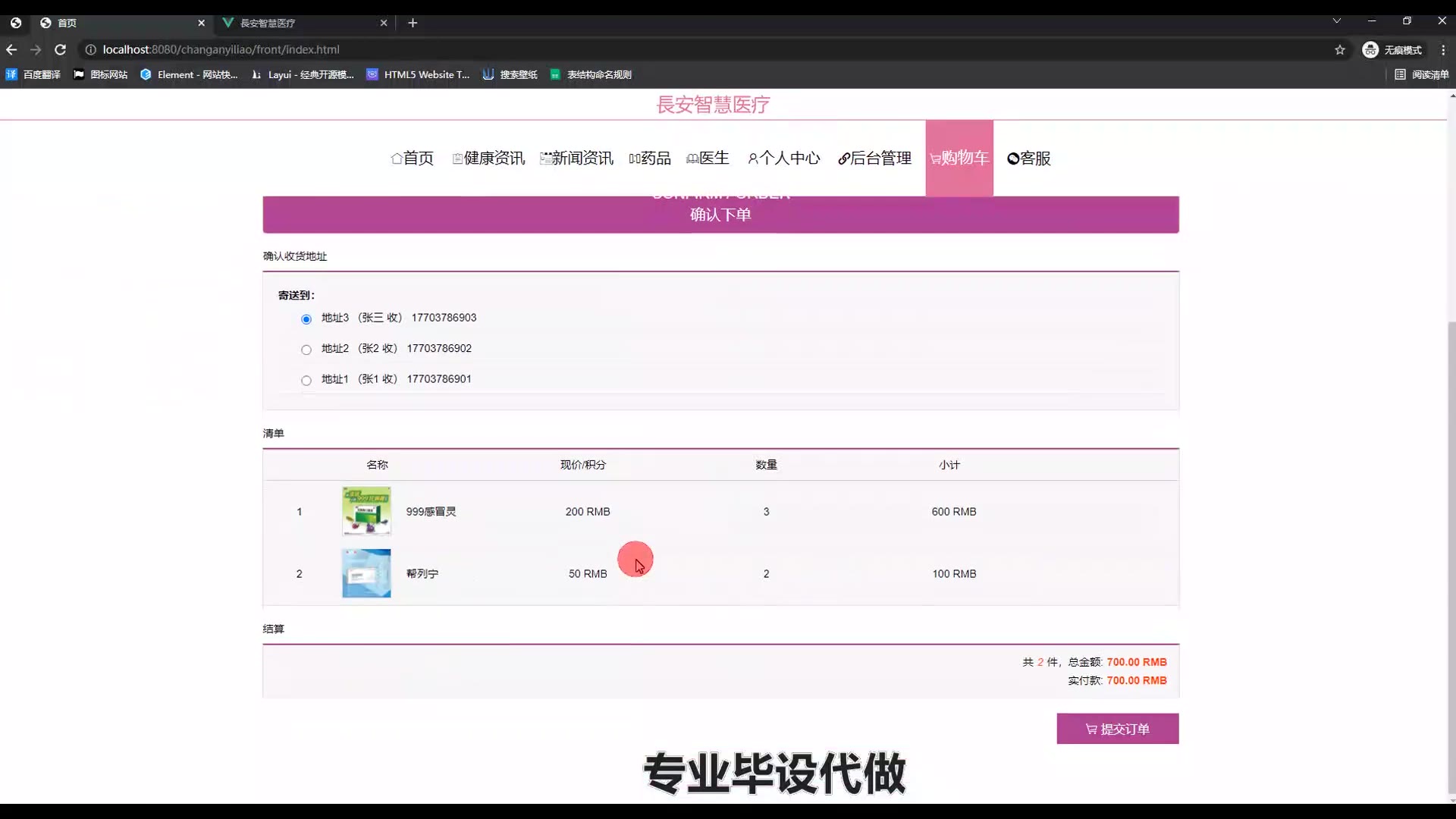Click the 999感冒灵 product thumbnail
The height and width of the screenshot is (819, 1456).
tap(366, 511)
